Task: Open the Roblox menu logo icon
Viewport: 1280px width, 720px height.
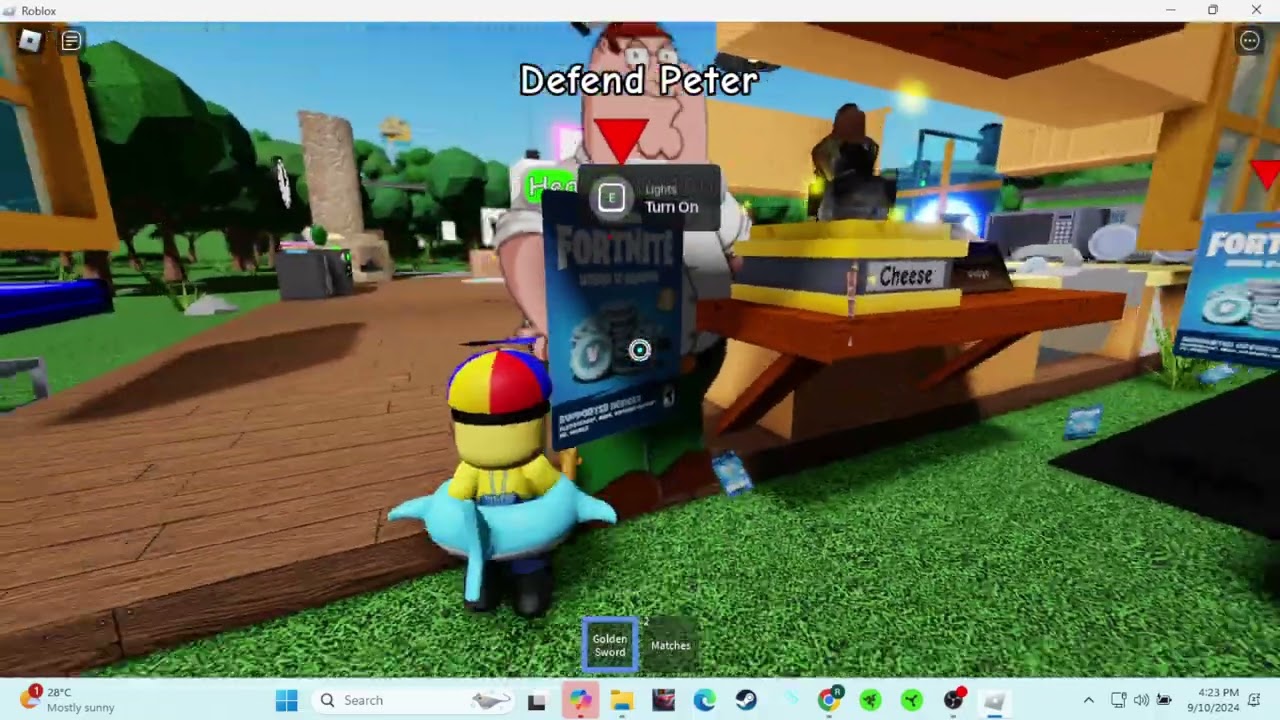Action: click(30, 41)
